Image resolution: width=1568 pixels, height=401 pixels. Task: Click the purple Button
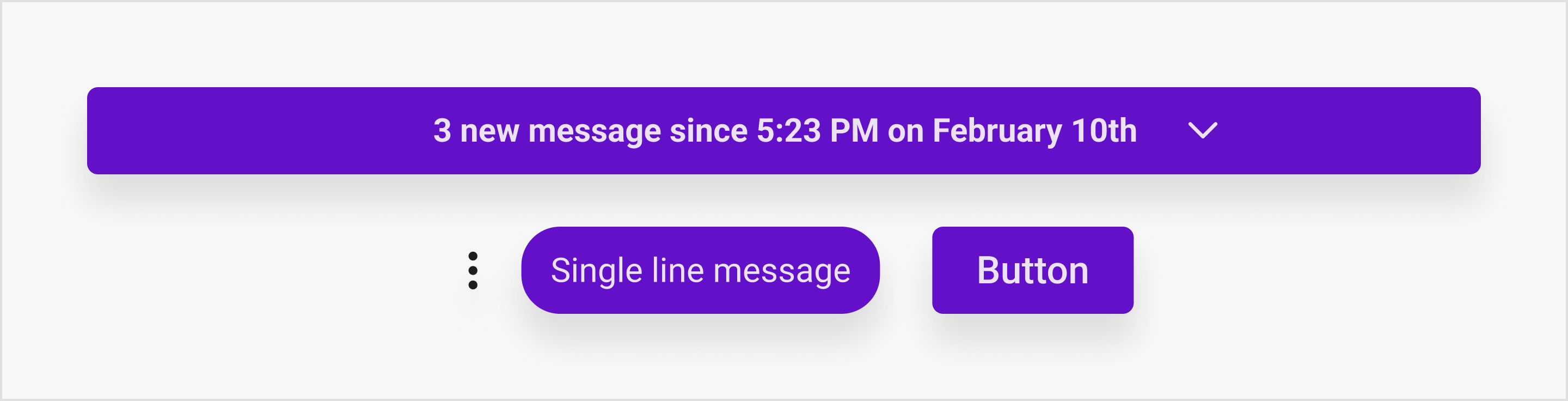point(1032,270)
